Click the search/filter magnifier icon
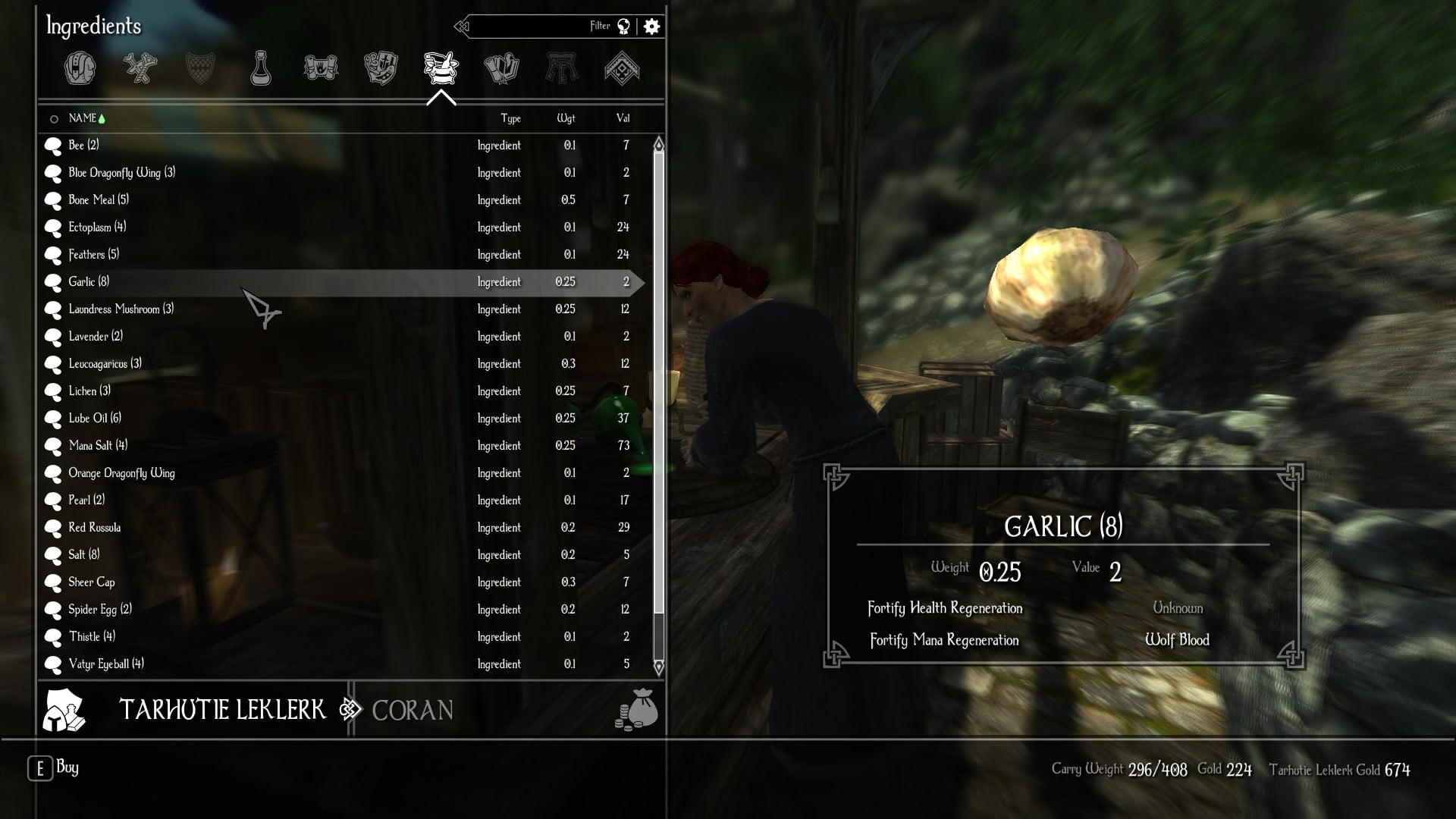The width and height of the screenshot is (1456, 819). pyautogui.click(x=623, y=26)
